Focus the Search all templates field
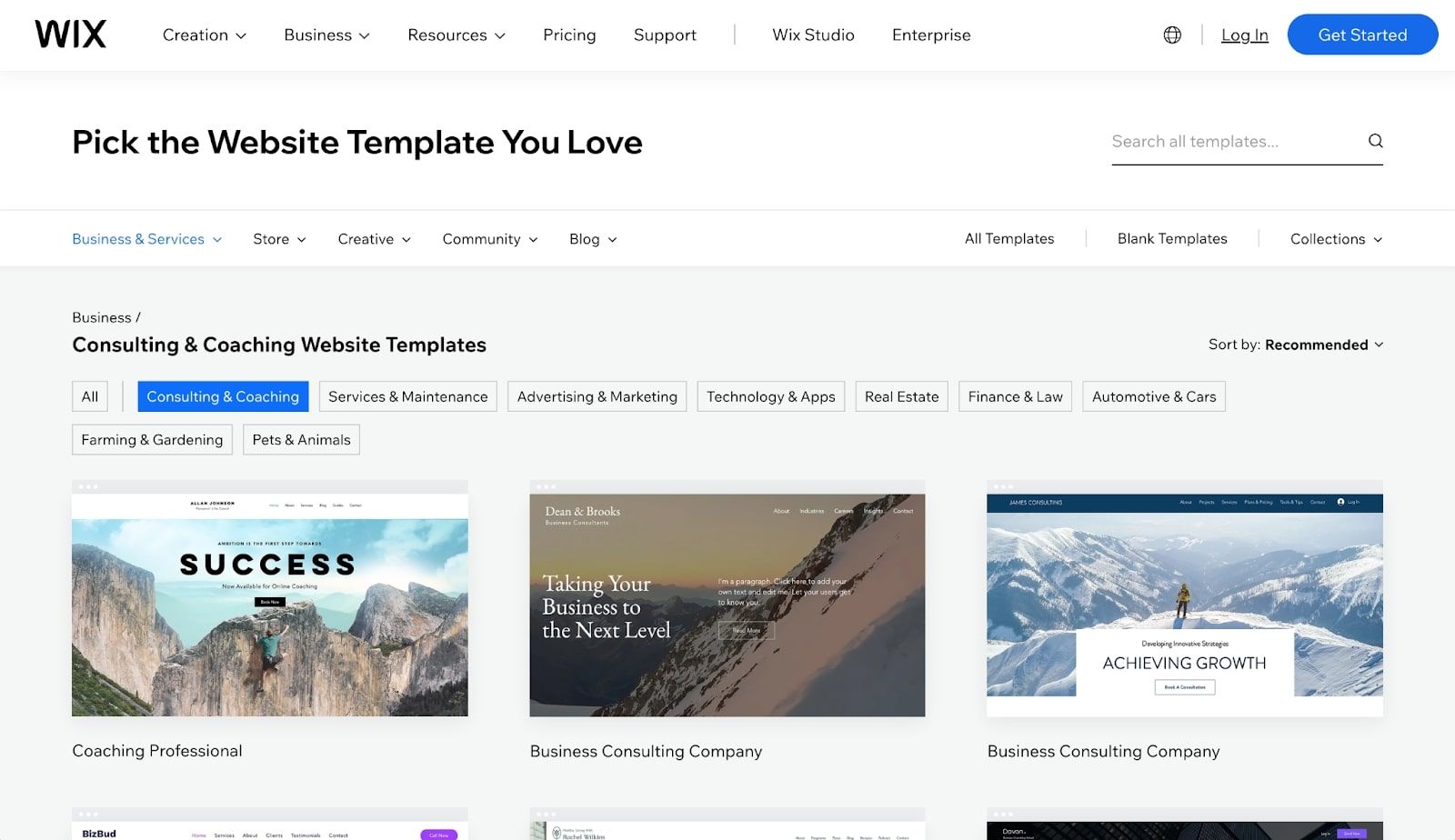Screen dimensions: 1455x840 (1232, 142)
